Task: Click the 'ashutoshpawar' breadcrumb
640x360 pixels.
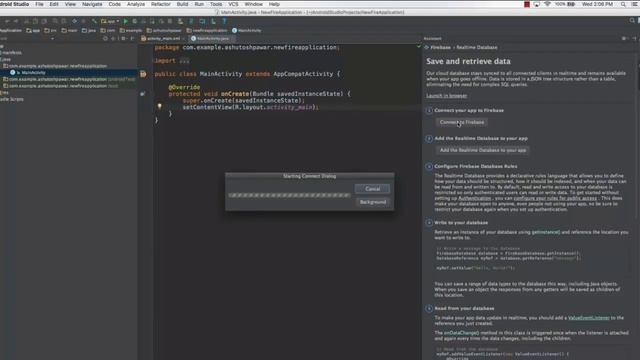Action: 164,30
